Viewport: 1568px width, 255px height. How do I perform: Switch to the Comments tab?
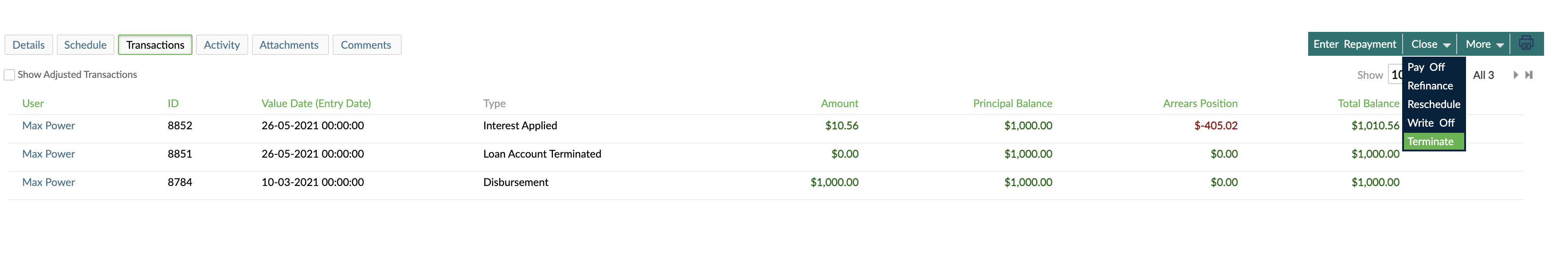click(366, 44)
